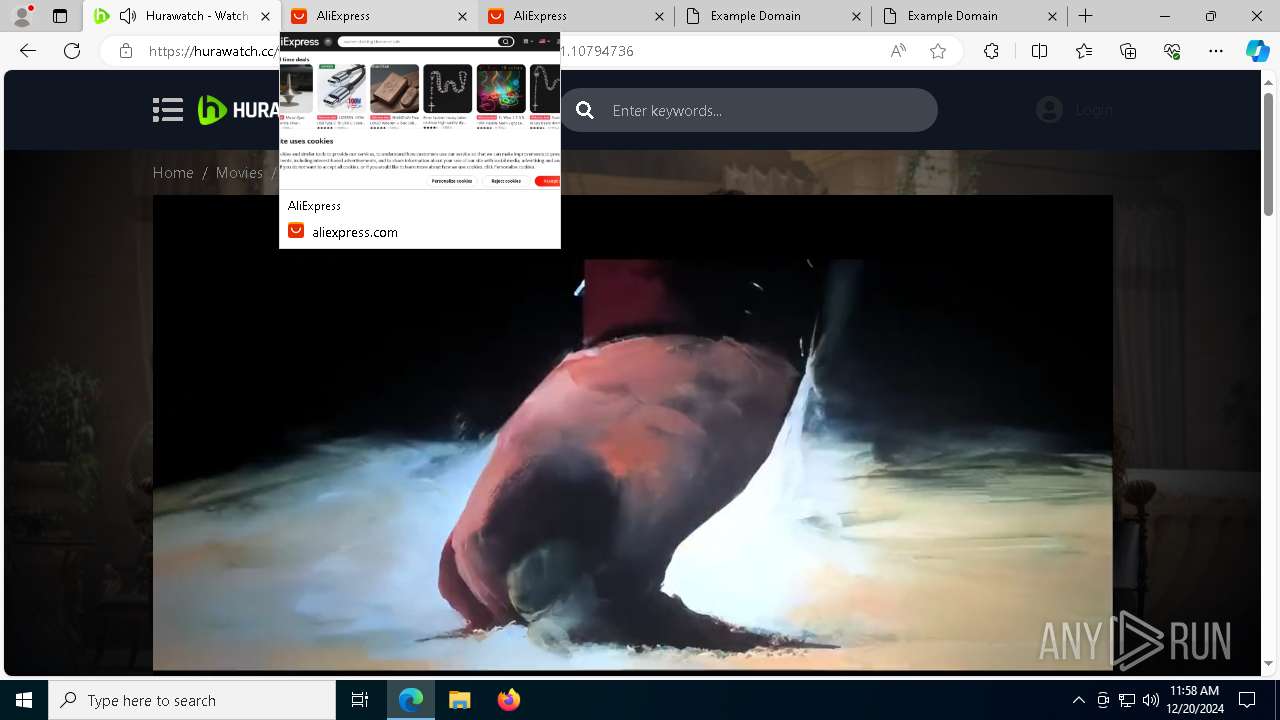Image resolution: width=1280 pixels, height=720 pixels.
Task: Switch to the second Example Domain tab
Action: coord(968,16)
